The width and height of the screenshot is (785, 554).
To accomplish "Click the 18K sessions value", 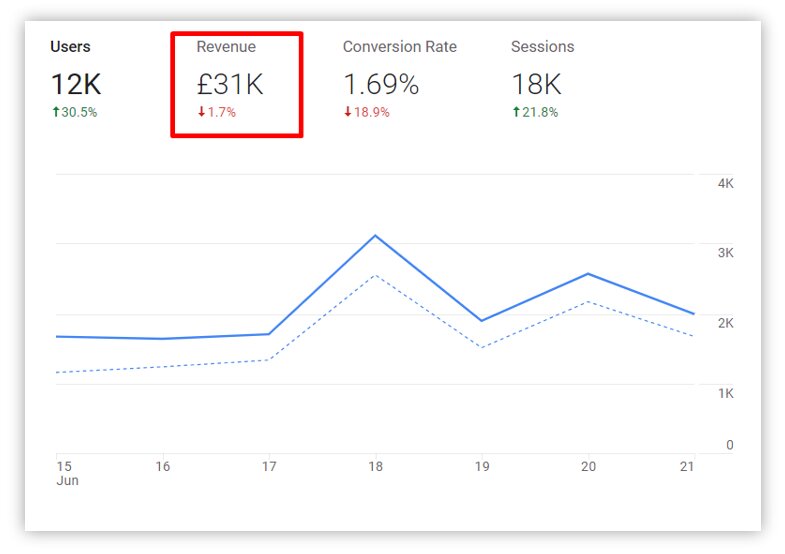I will coord(537,84).
